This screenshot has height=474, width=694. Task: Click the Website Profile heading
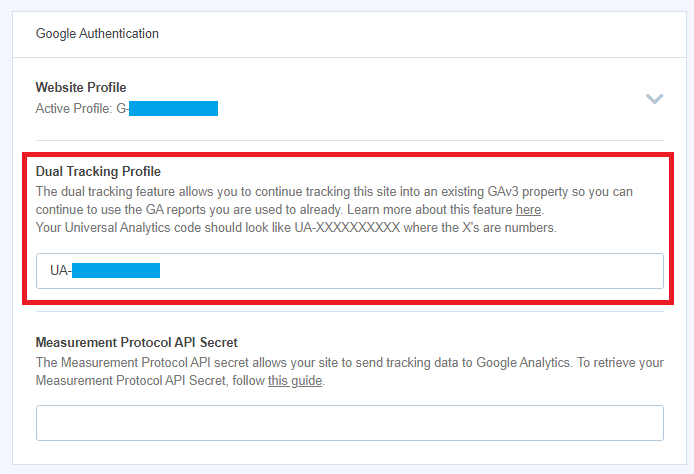click(x=81, y=87)
